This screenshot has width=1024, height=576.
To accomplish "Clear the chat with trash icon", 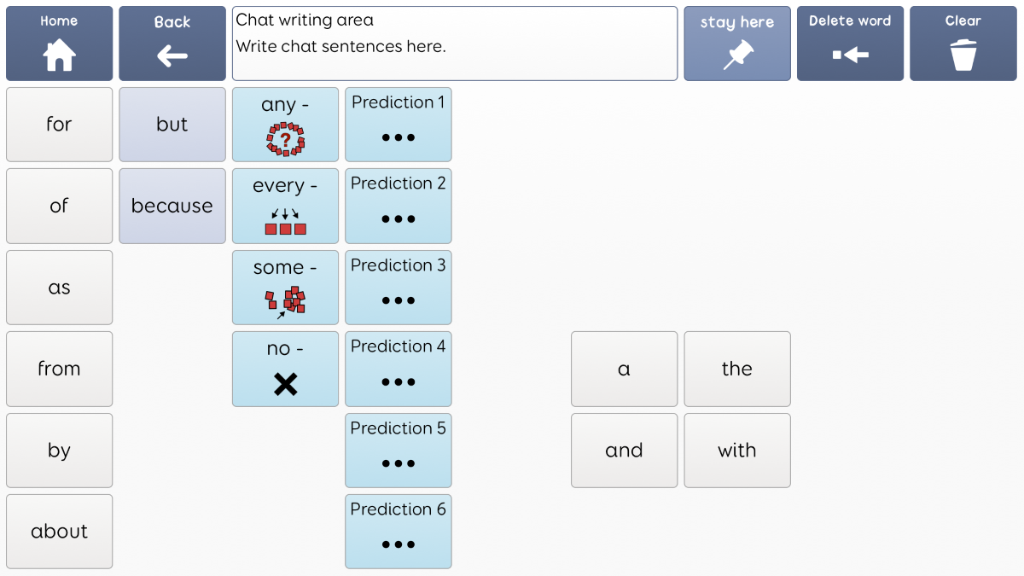I will pos(963,44).
